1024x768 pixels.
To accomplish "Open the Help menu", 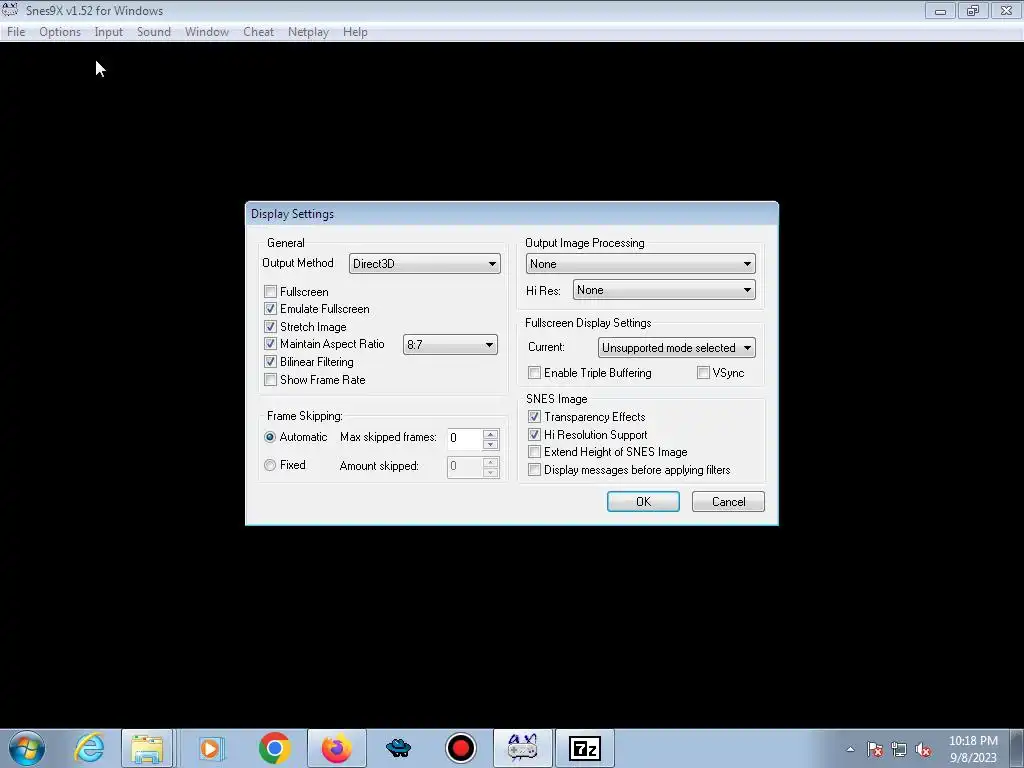I will click(x=355, y=31).
